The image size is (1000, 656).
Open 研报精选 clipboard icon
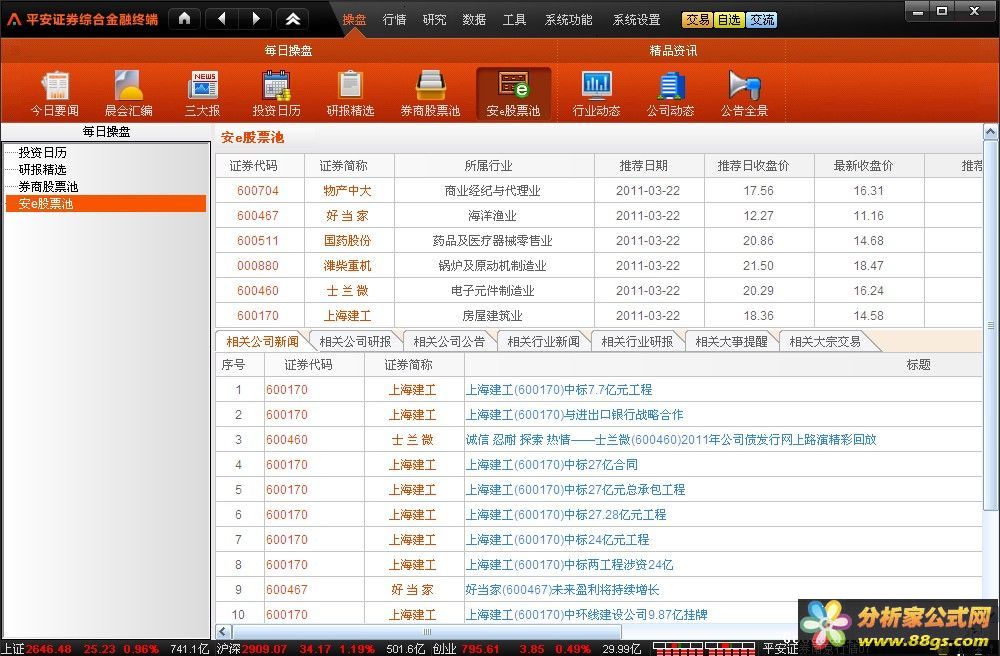pyautogui.click(x=350, y=94)
